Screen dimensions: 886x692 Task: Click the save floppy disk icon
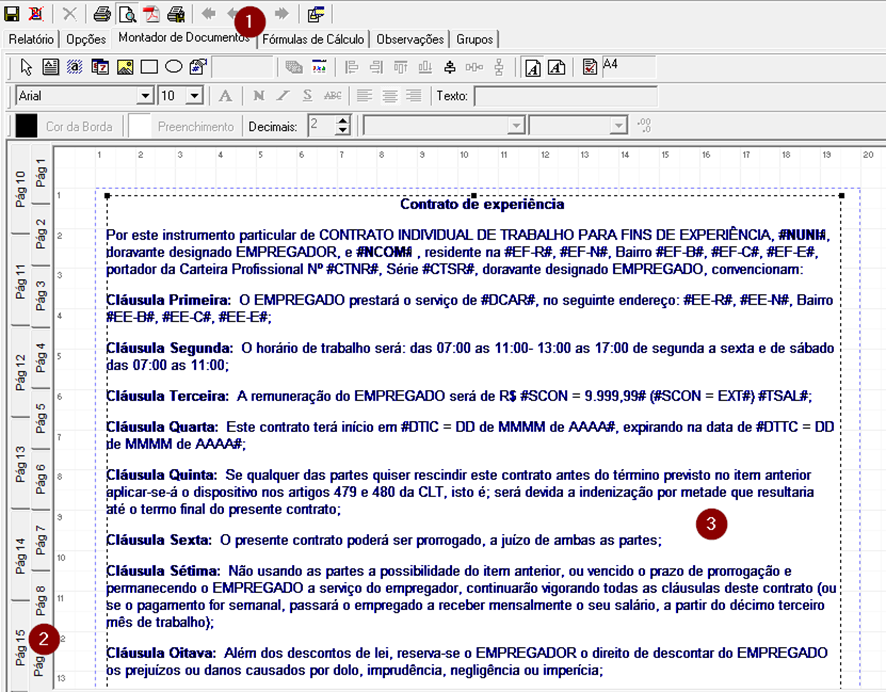click(12, 14)
